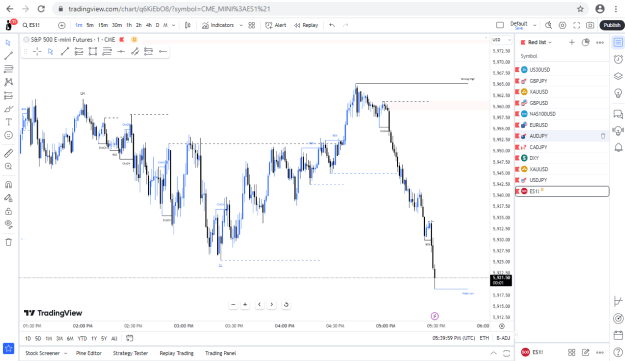Open the patterns drawing tools
625x361 pixels.
coord(8,82)
